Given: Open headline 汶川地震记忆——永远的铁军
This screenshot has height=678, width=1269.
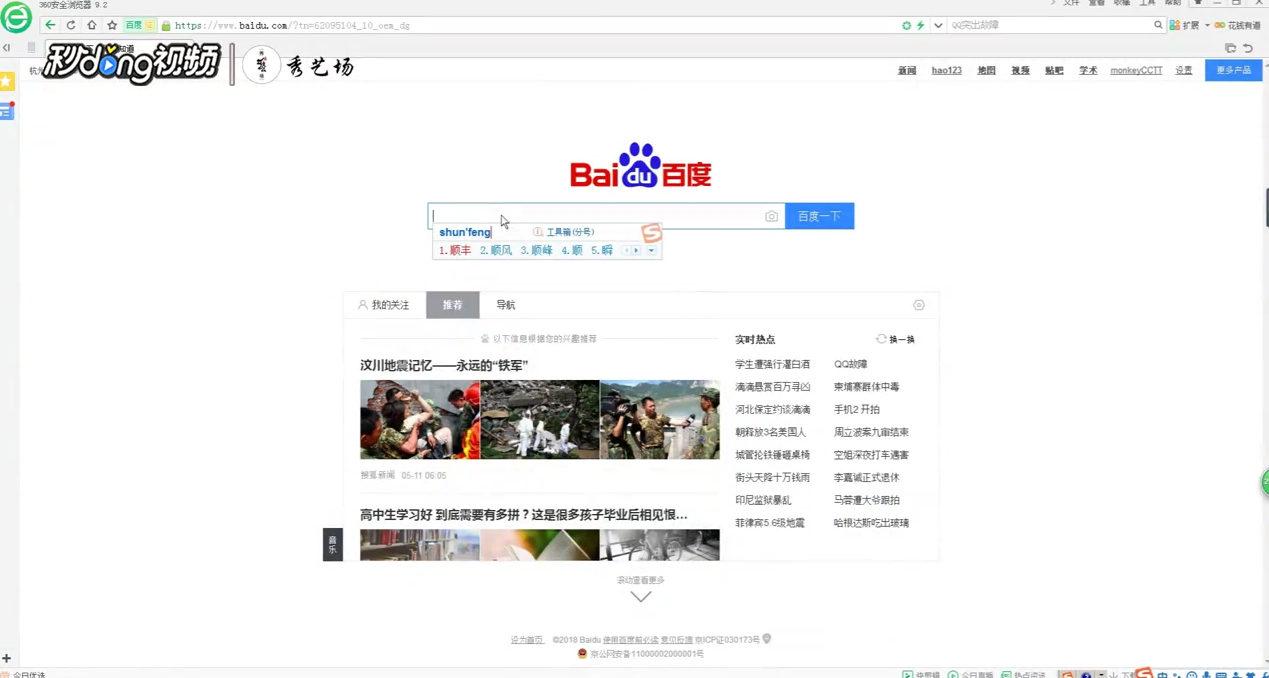Looking at the screenshot, I should pyautogui.click(x=444, y=366).
